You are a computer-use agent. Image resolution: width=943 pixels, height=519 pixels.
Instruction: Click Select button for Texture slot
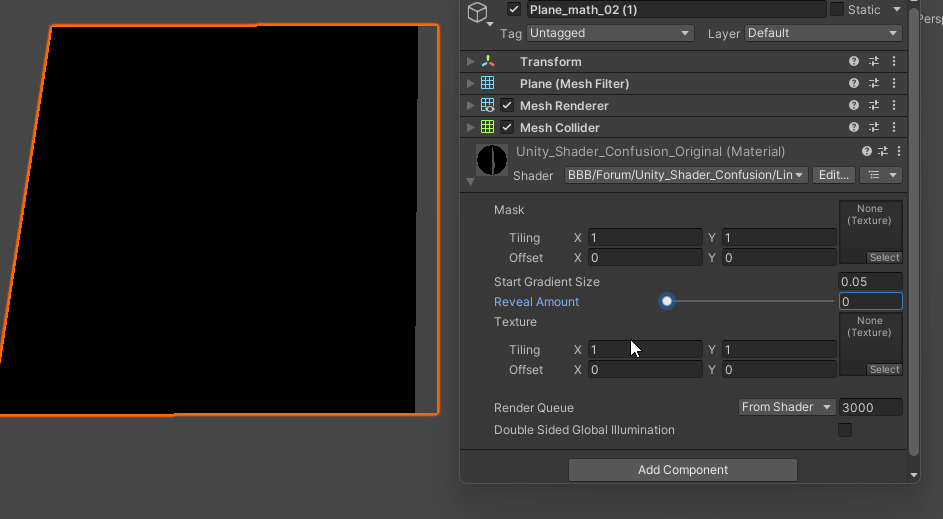pos(884,369)
